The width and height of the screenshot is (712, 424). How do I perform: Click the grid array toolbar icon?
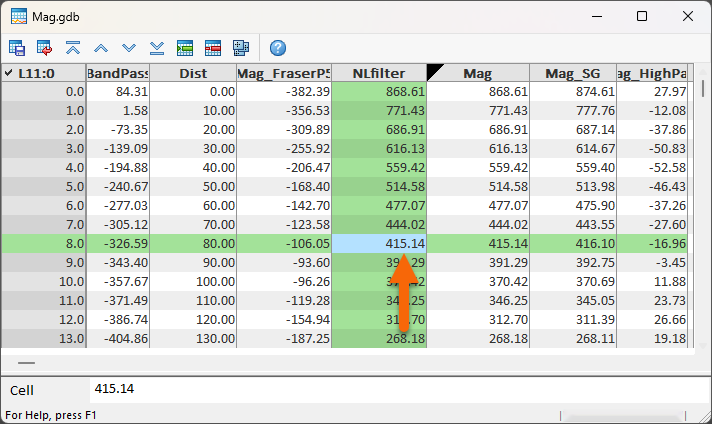pos(241,47)
